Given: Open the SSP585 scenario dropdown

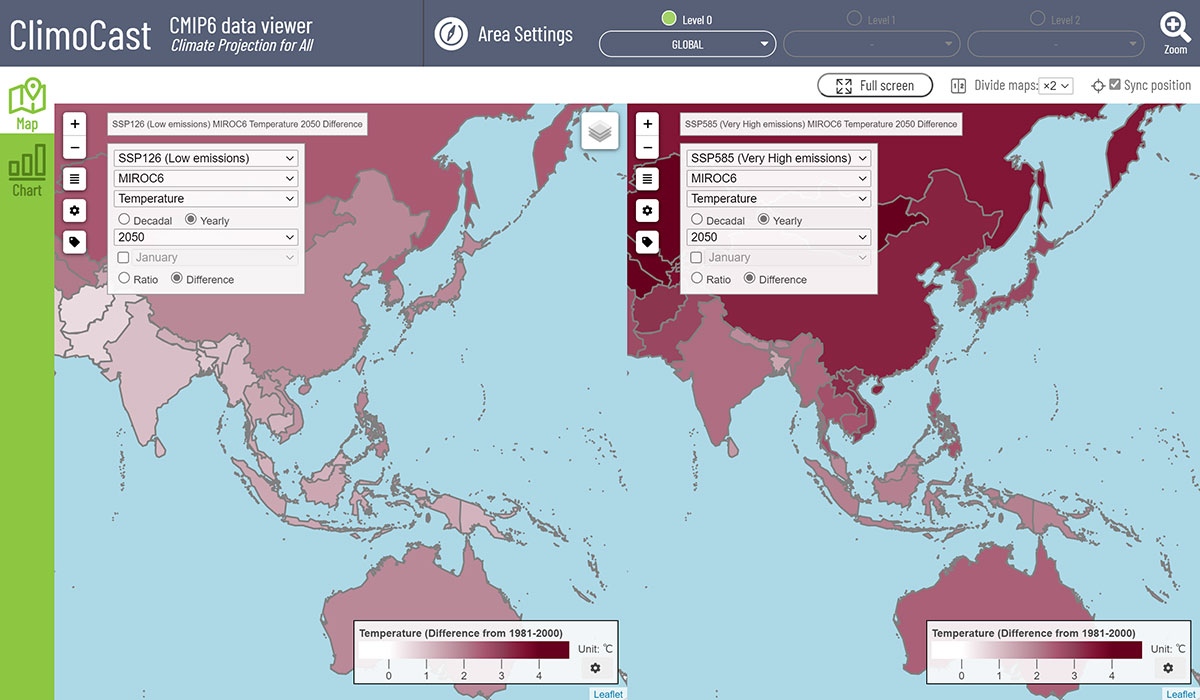Looking at the screenshot, I should tap(778, 157).
